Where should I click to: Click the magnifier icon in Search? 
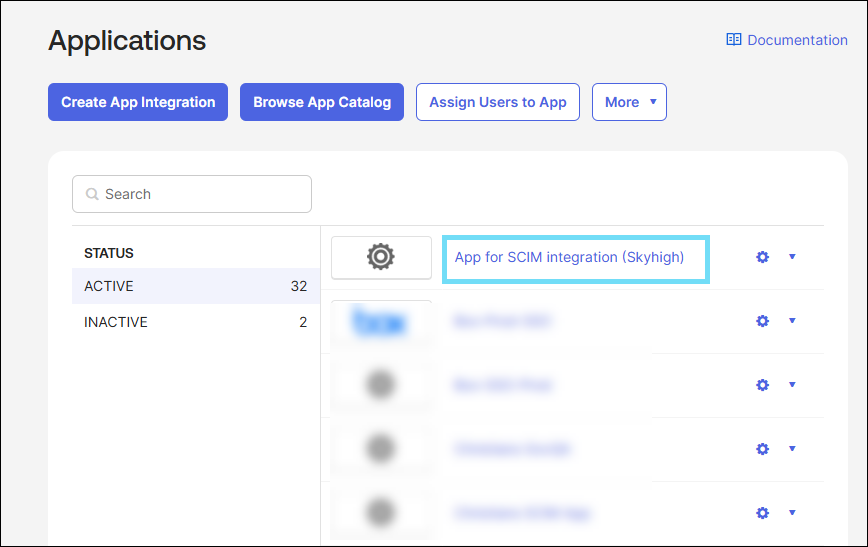click(x=92, y=194)
